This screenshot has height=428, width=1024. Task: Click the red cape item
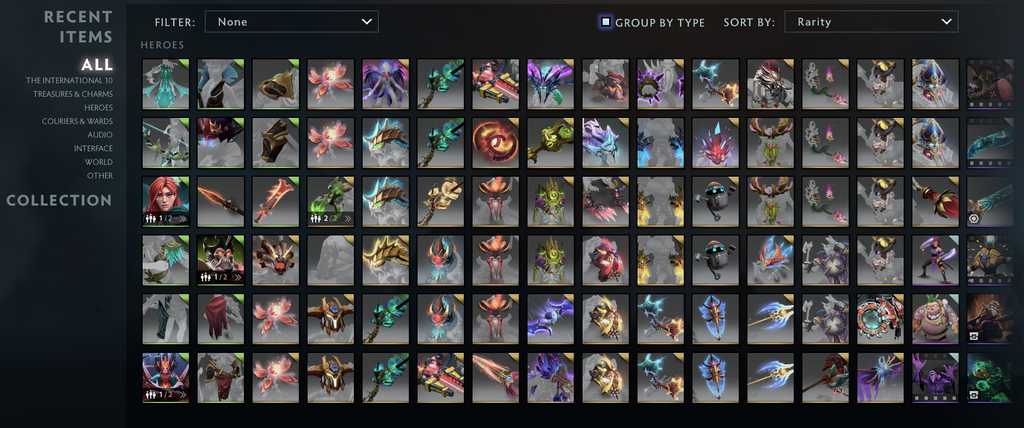(221, 319)
